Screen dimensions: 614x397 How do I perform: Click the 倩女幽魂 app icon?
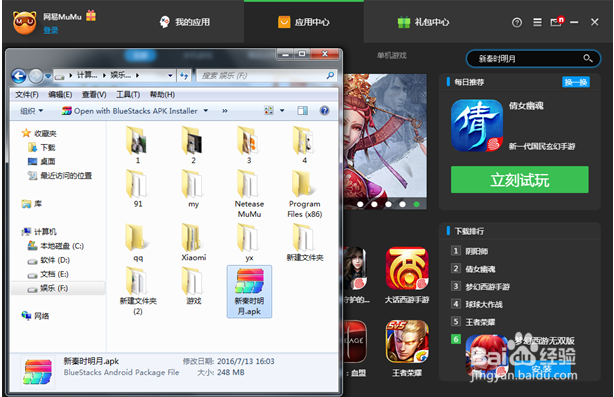pyautogui.click(x=477, y=125)
